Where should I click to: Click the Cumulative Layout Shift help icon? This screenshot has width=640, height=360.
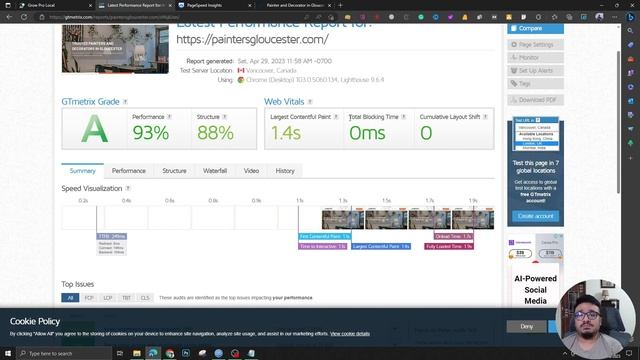pyautogui.click(x=485, y=117)
